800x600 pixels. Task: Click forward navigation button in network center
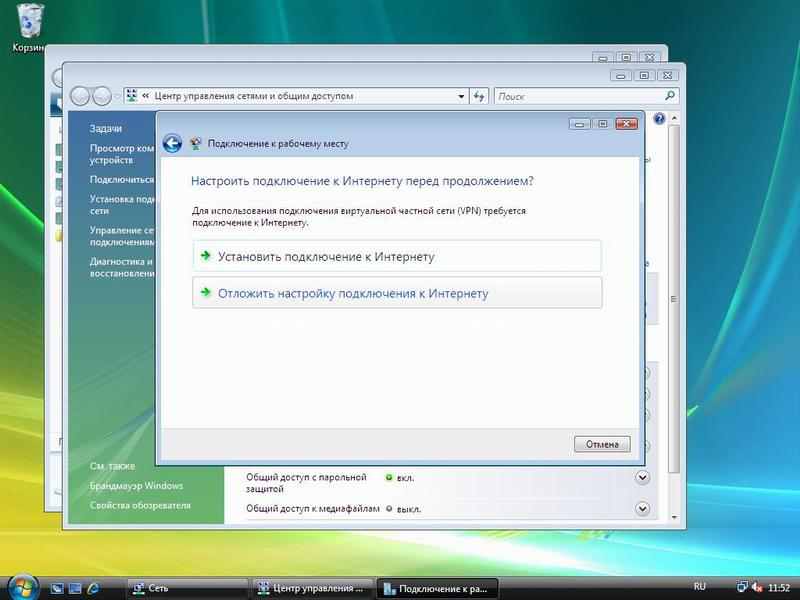click(x=102, y=96)
